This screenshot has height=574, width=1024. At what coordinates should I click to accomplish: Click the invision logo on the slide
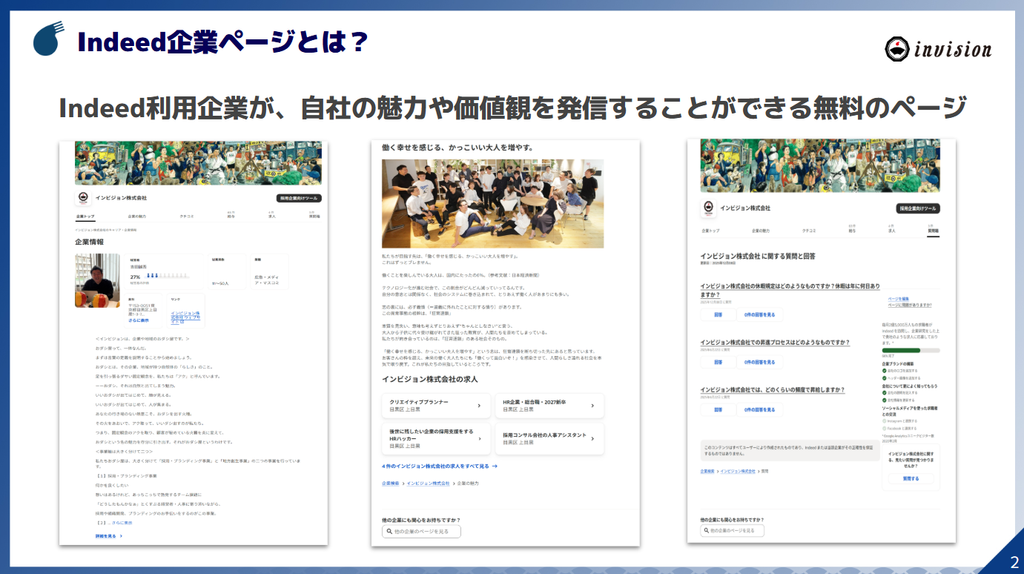tap(938, 49)
